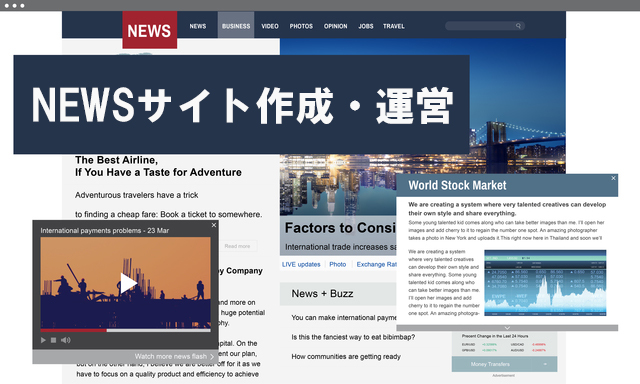Go to the VIDEO menu item
The height and width of the screenshot is (384, 640).
(270, 26)
